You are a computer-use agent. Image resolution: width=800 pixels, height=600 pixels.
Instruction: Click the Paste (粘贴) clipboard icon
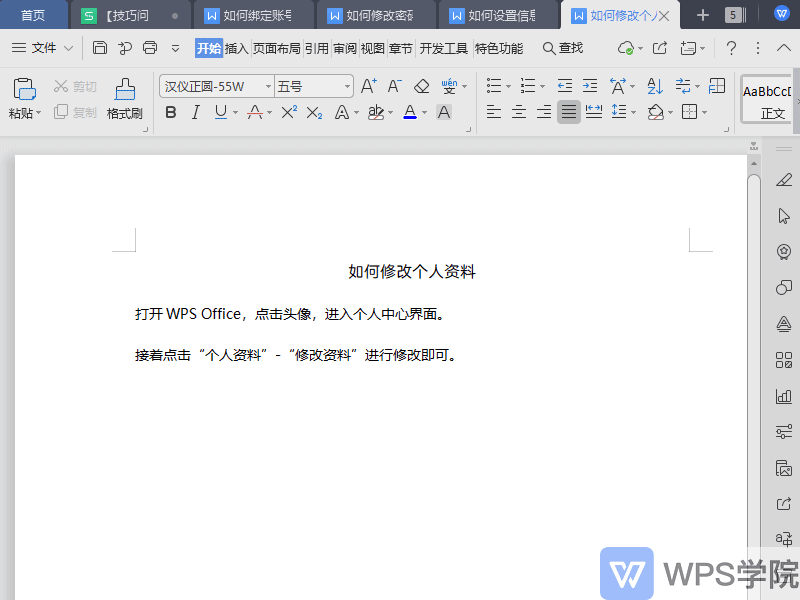pos(24,89)
